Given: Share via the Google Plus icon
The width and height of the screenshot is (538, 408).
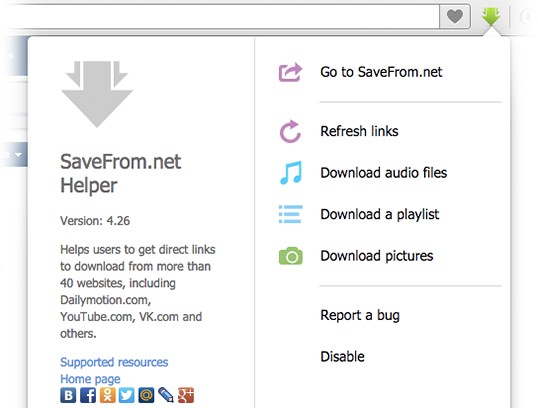Looking at the screenshot, I should (x=186, y=395).
